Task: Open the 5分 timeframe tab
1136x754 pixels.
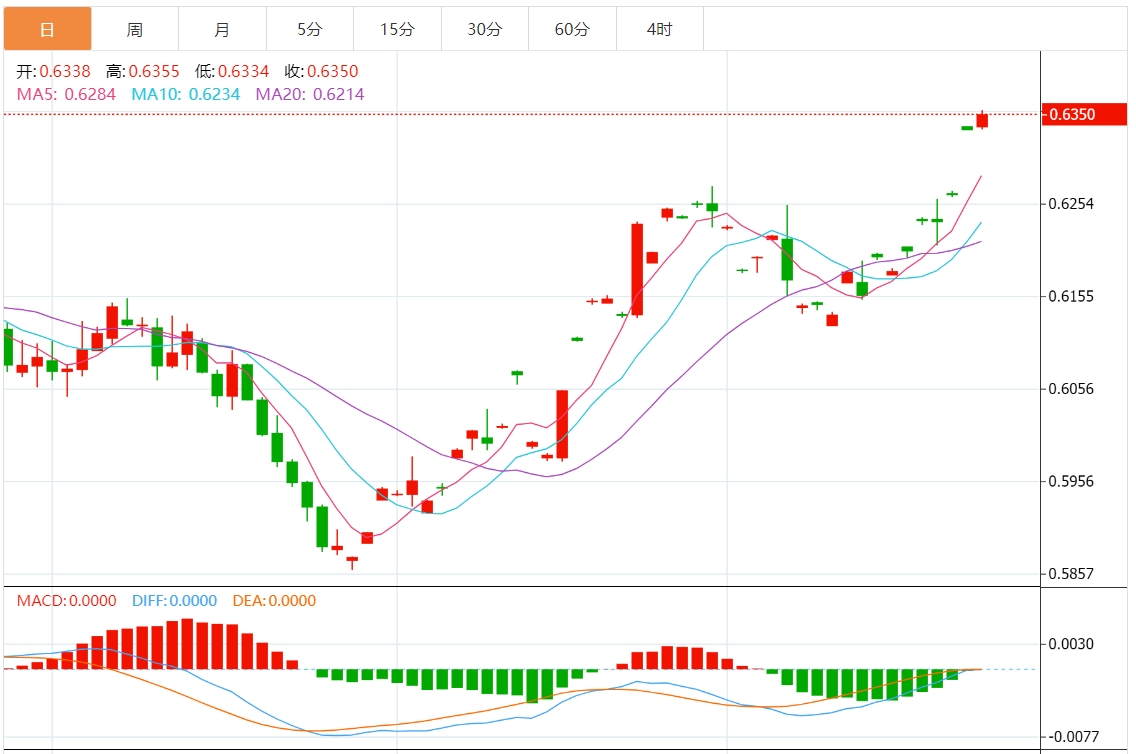Action: tap(310, 29)
